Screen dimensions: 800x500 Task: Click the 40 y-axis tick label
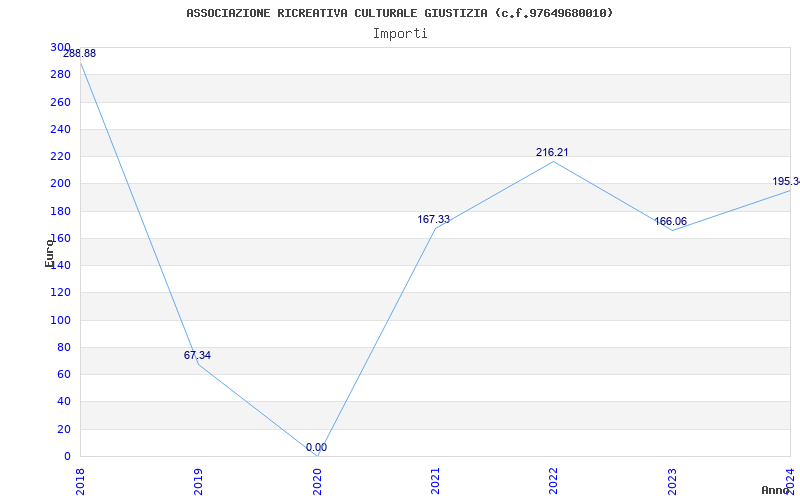[63, 402]
